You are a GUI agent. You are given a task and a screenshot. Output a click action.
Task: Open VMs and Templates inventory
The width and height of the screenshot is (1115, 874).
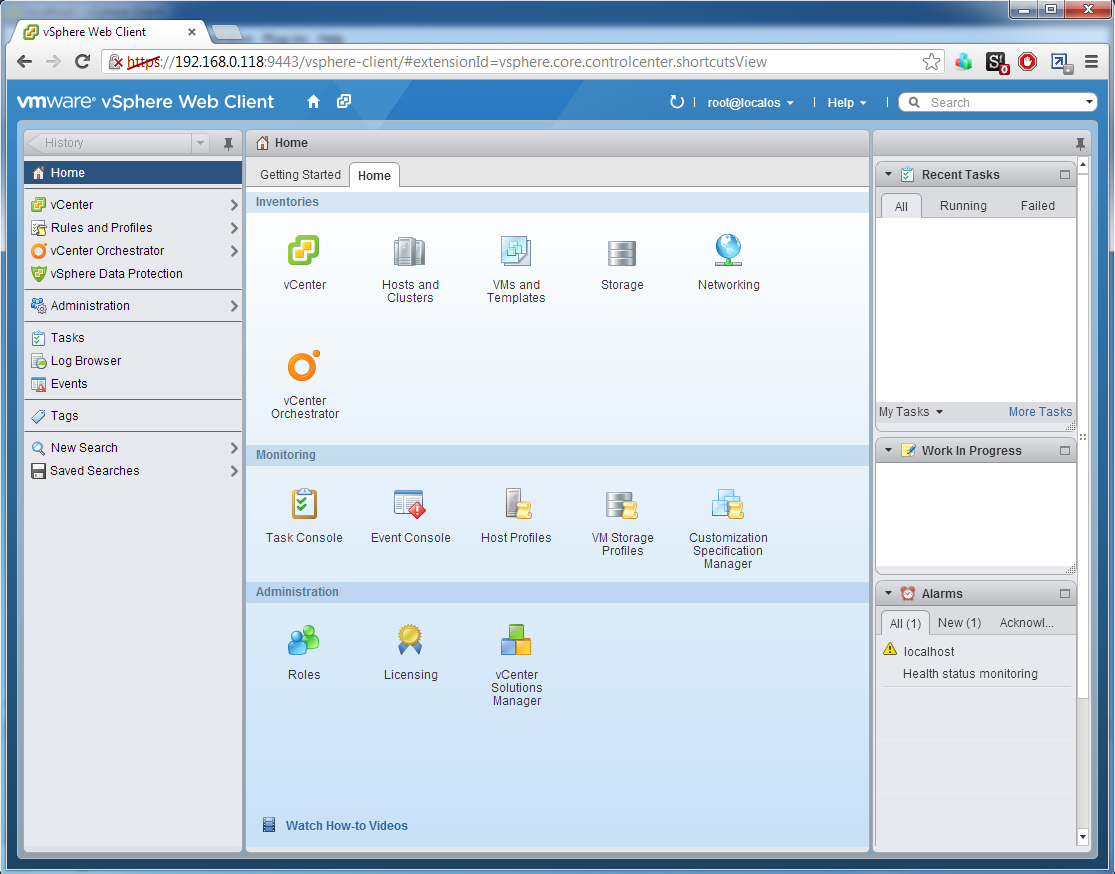[516, 251]
